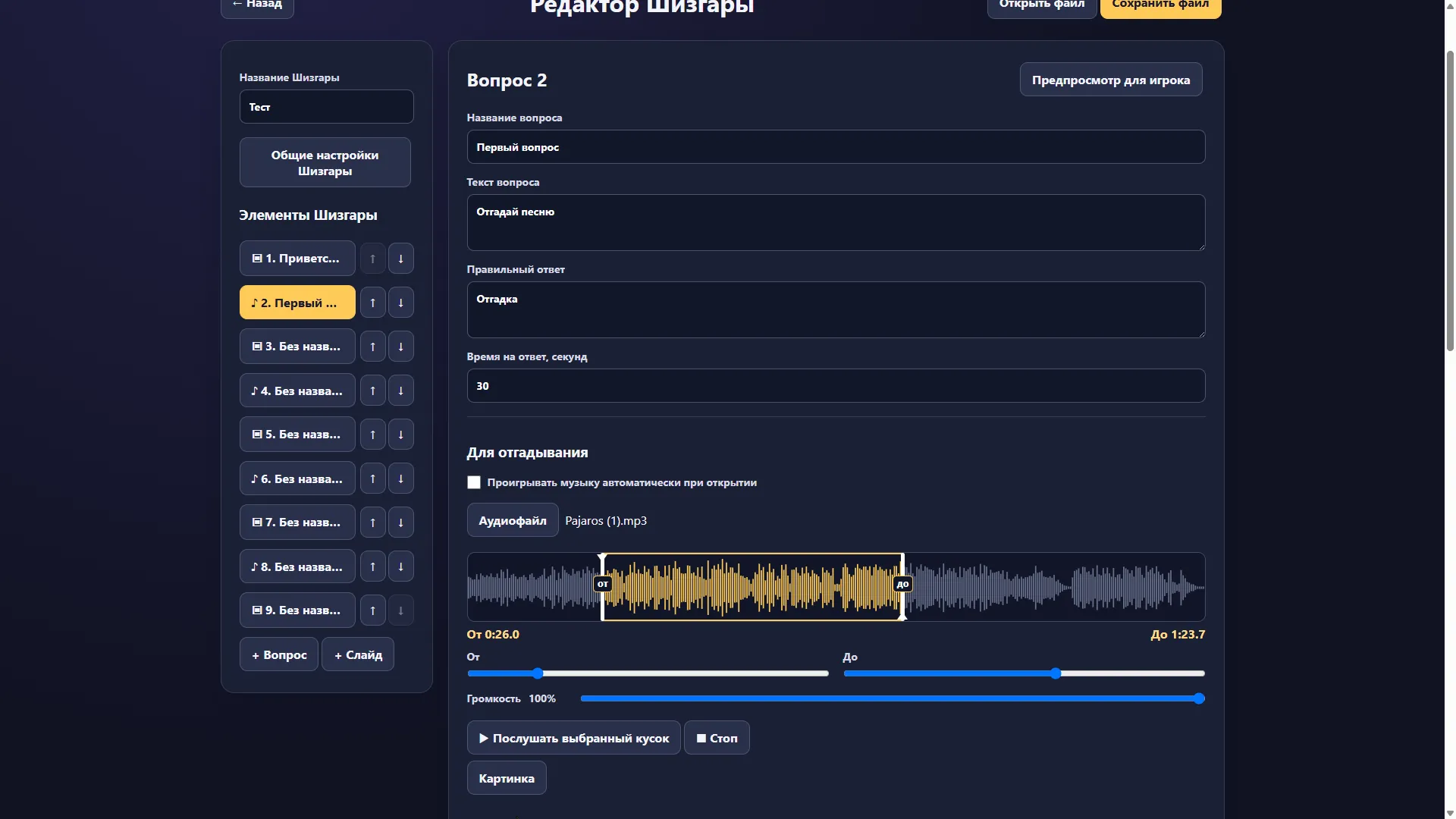Move item 5 Без назв down arrow
1456x819 pixels.
pyautogui.click(x=400, y=435)
